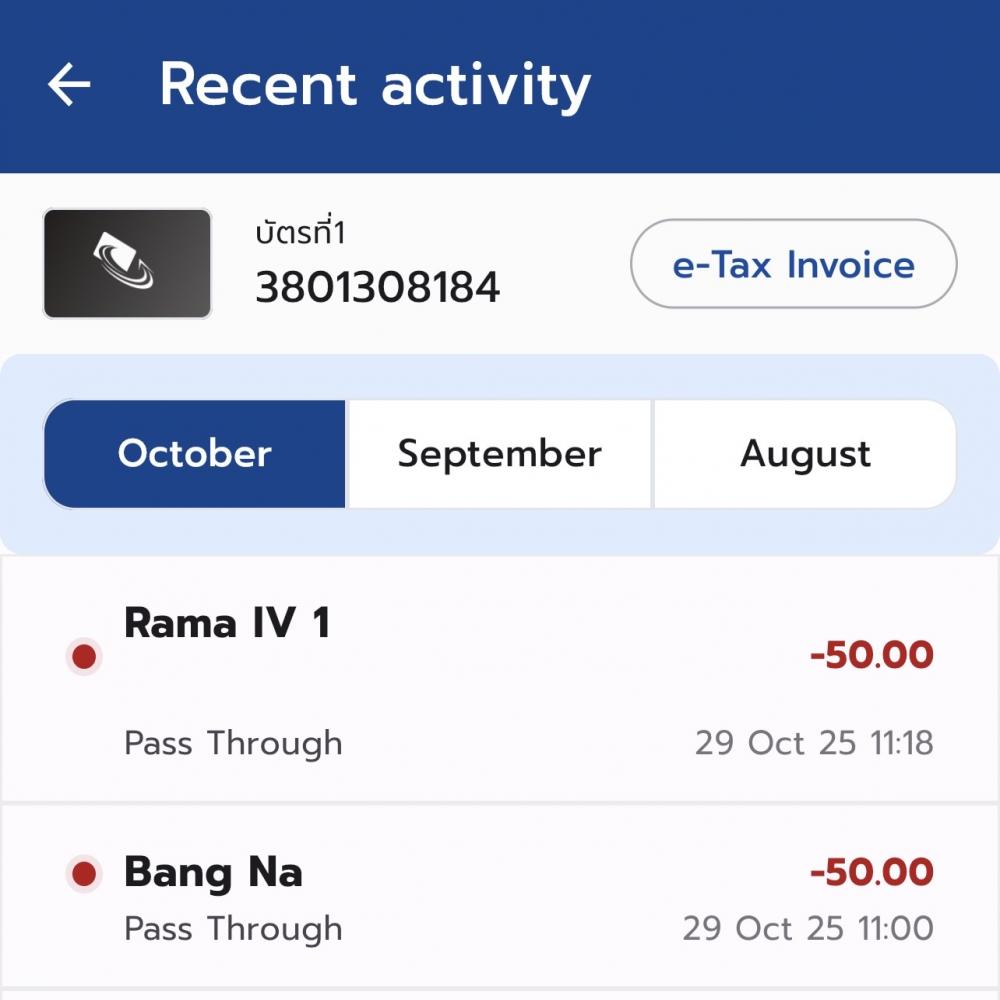The image size is (1000, 1000).
Task: Tap the black card logo thumbnail
Action: (127, 264)
